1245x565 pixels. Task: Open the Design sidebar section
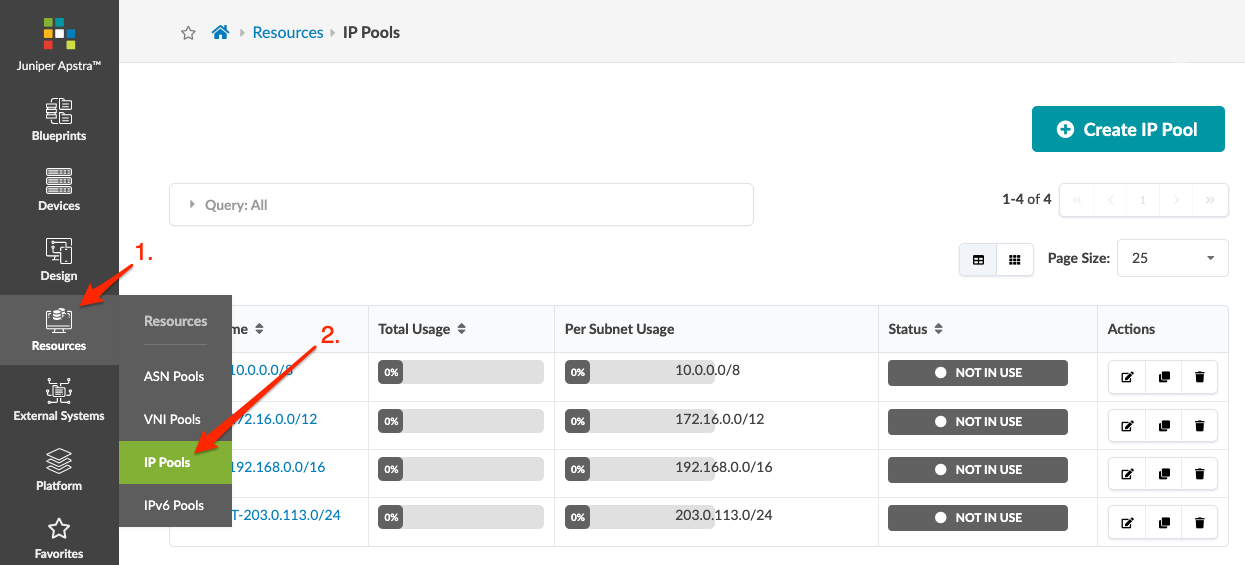tap(59, 259)
